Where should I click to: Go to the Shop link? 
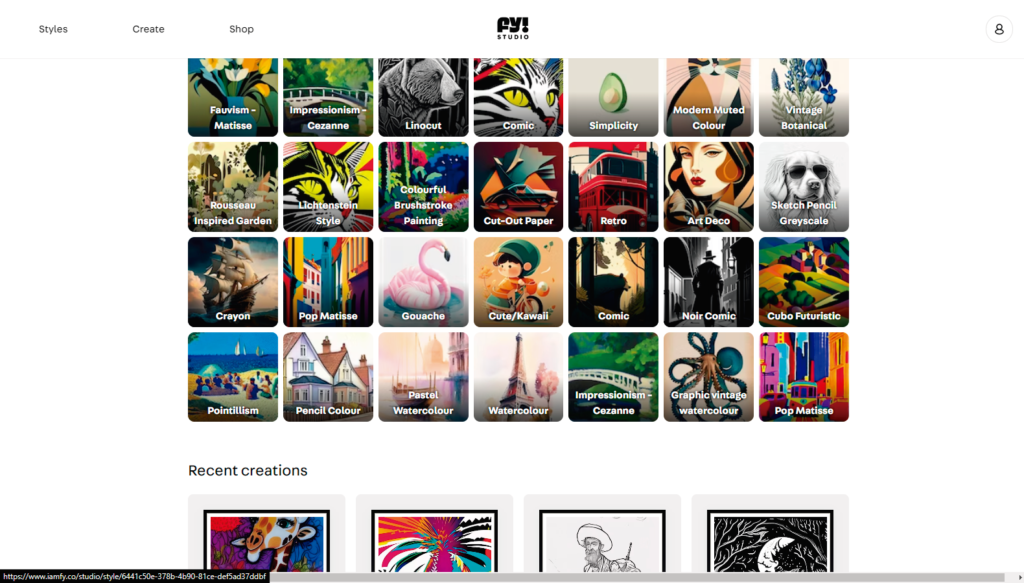coord(241,29)
